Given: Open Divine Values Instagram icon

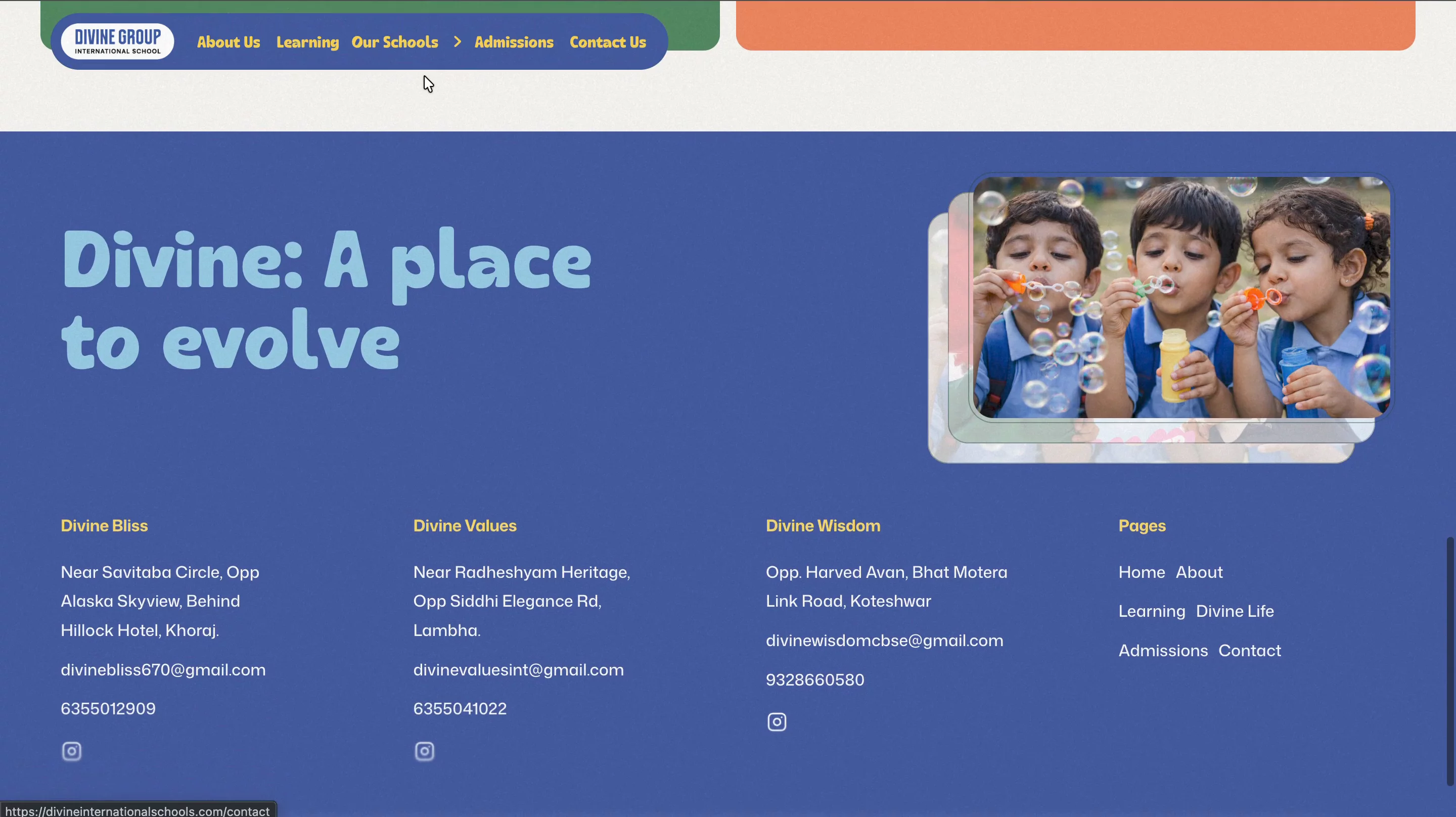Looking at the screenshot, I should tap(425, 751).
